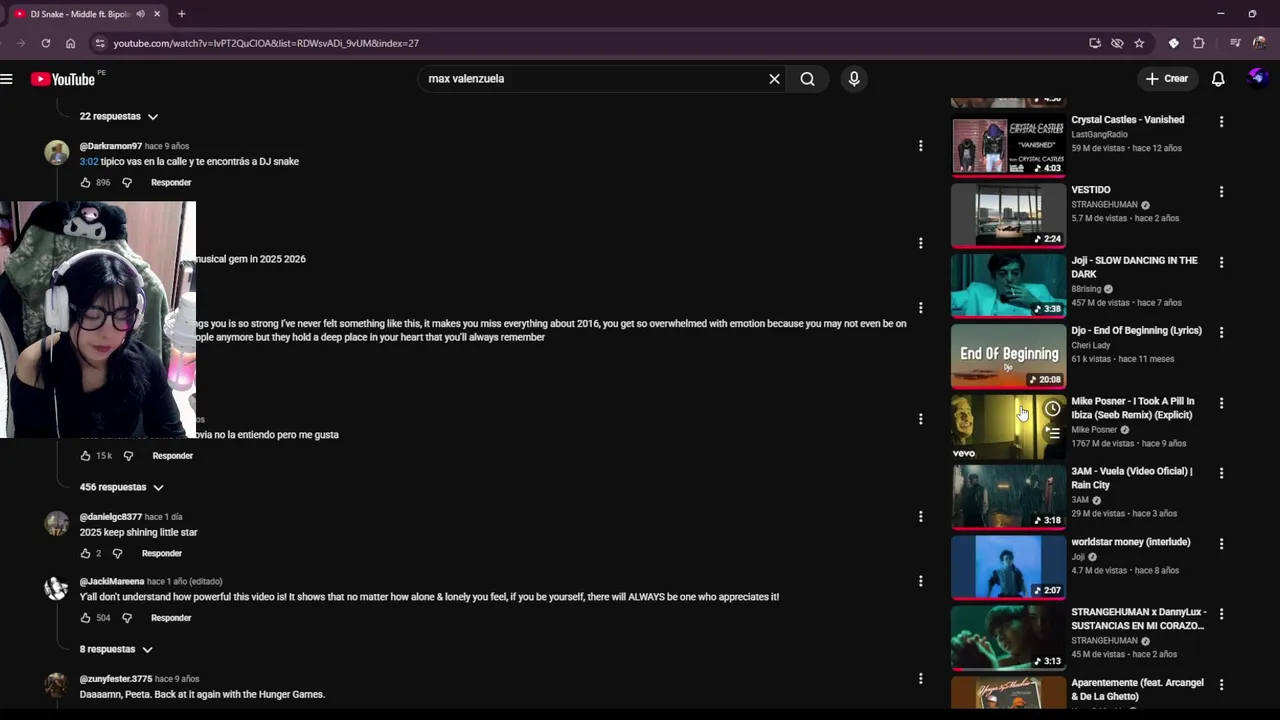Open JackiMareena profile avatar
The image size is (1280, 720).
click(x=57, y=588)
